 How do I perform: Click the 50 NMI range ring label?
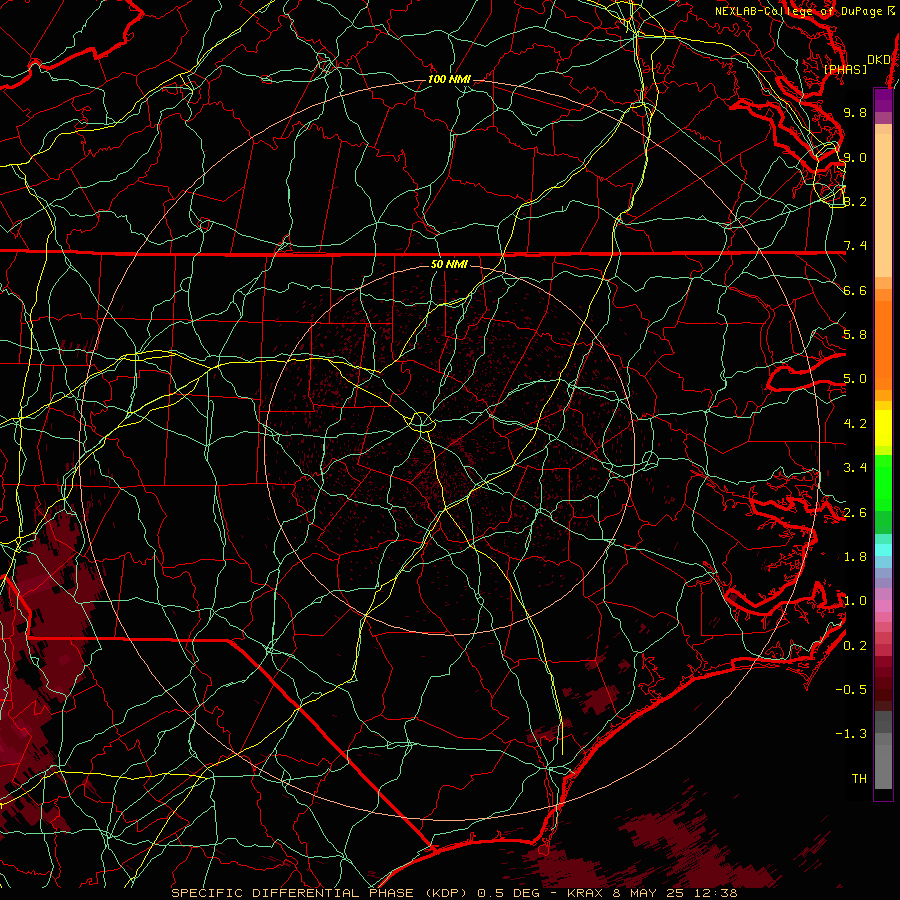tap(449, 265)
